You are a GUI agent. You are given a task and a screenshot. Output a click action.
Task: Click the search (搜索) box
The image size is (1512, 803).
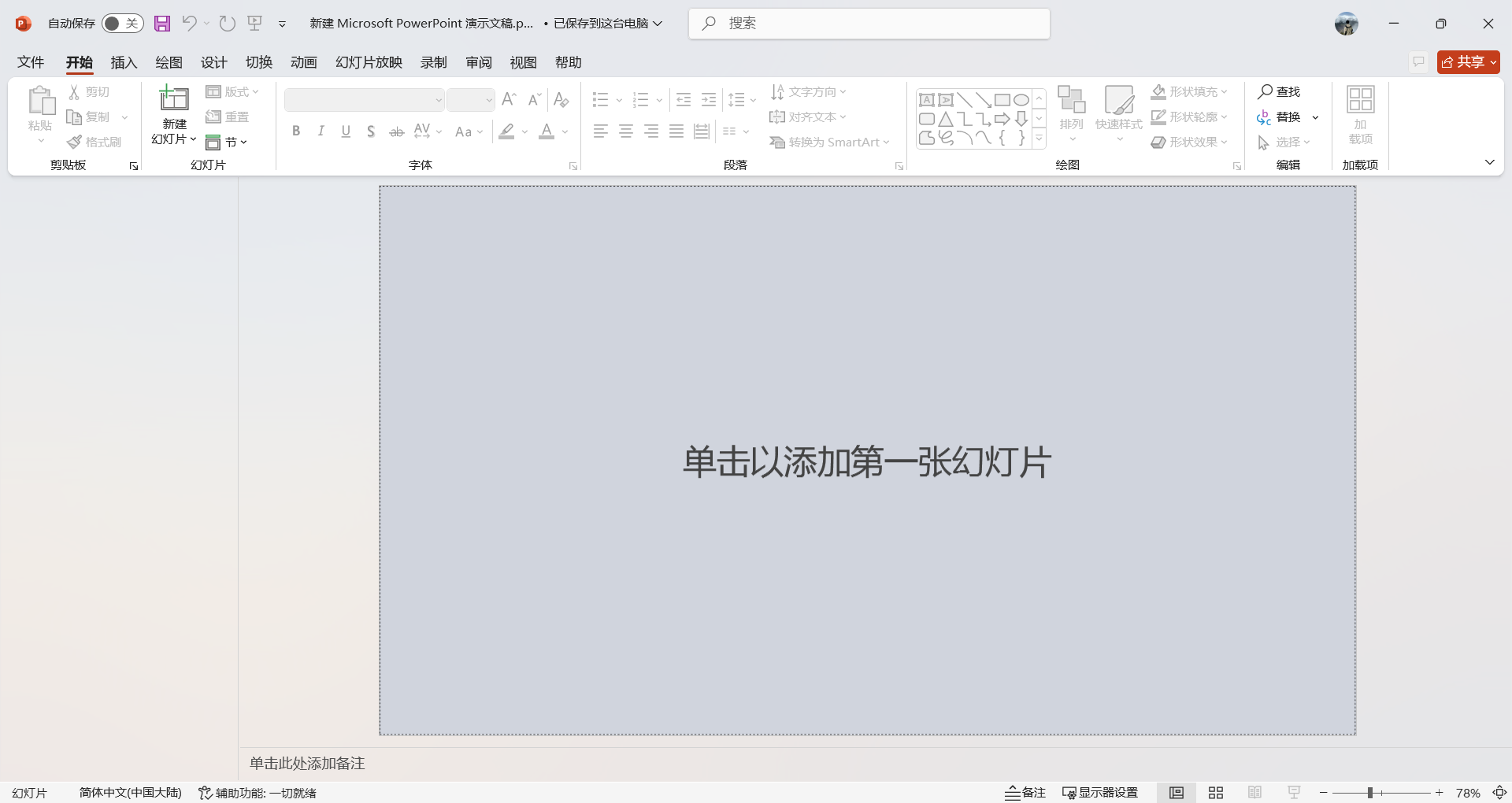pos(869,24)
